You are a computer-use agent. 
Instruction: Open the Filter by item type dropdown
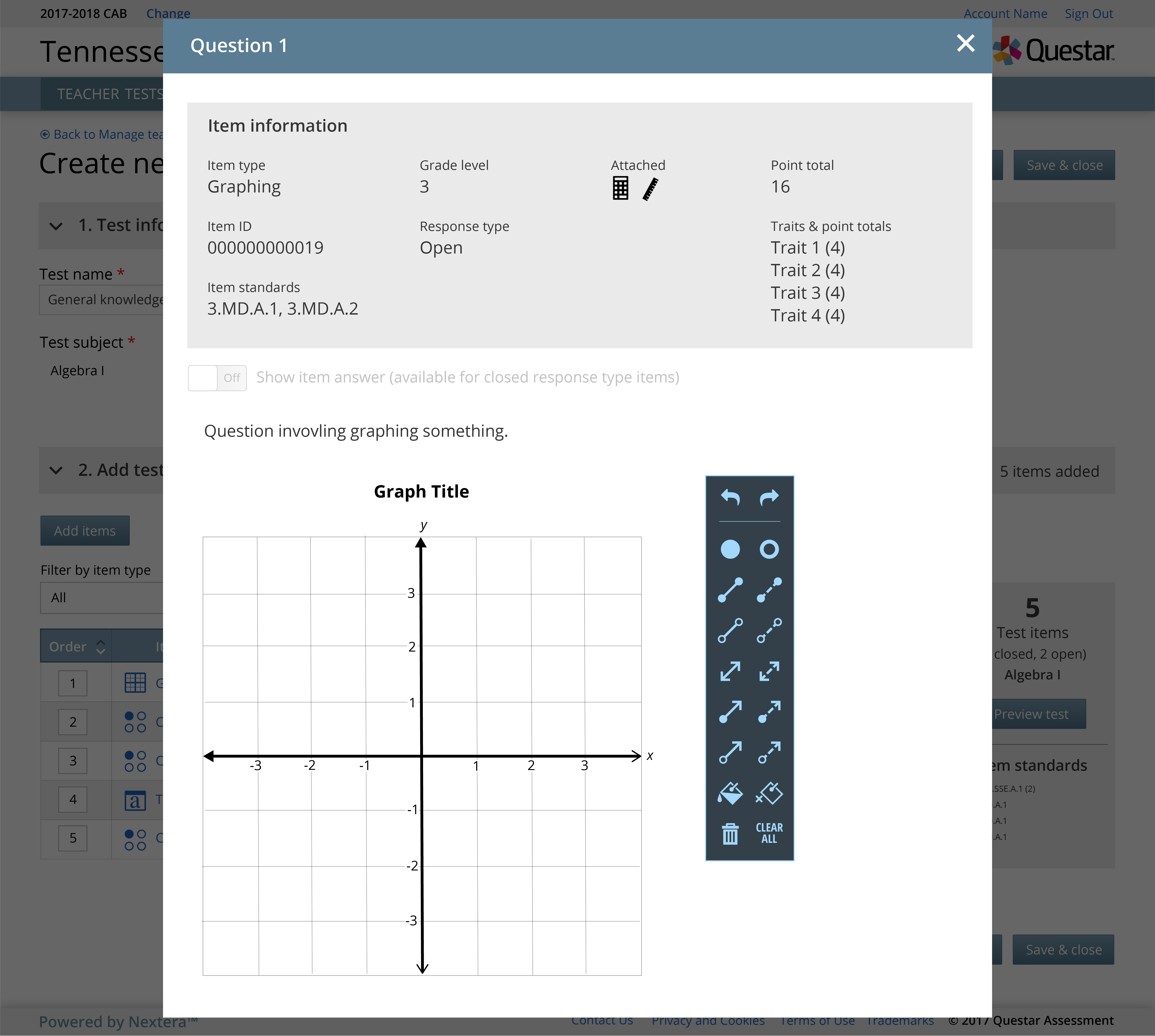click(x=102, y=598)
